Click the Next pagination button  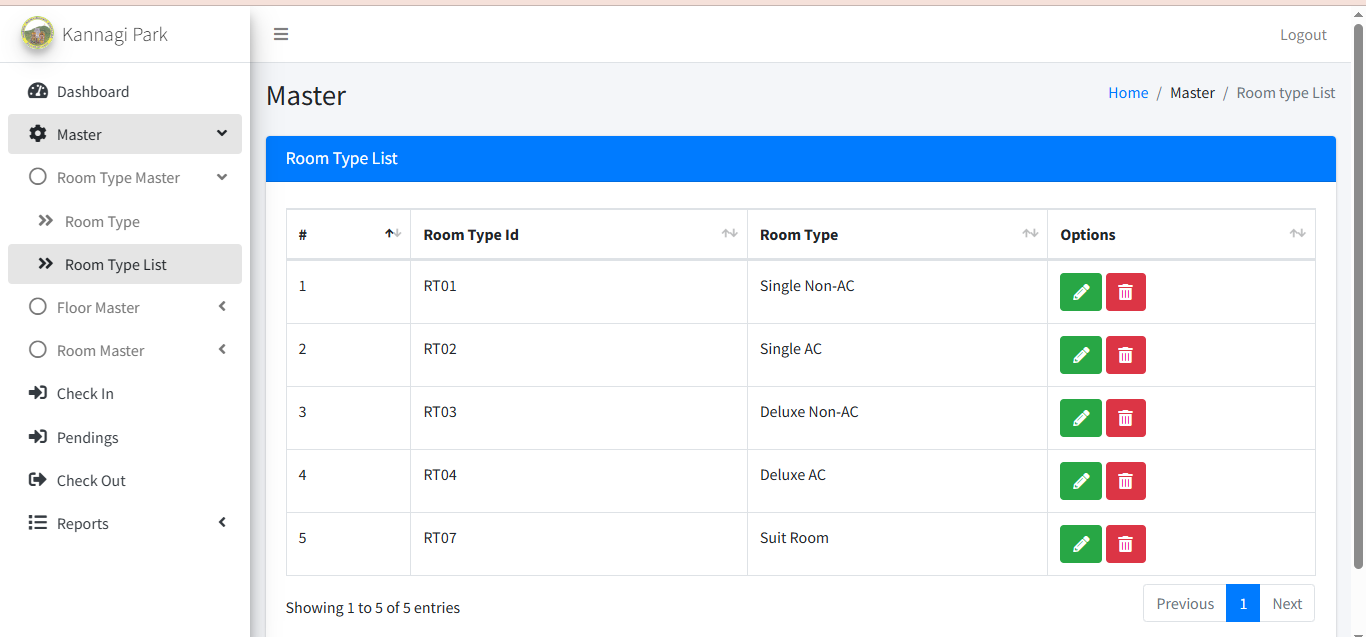pos(1287,604)
